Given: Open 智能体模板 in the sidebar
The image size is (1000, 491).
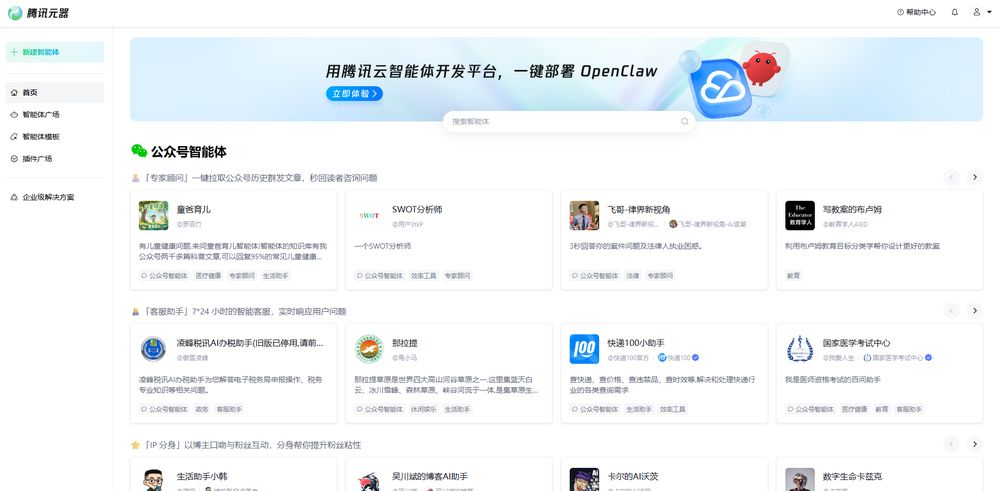Looking at the screenshot, I should pos(55,136).
